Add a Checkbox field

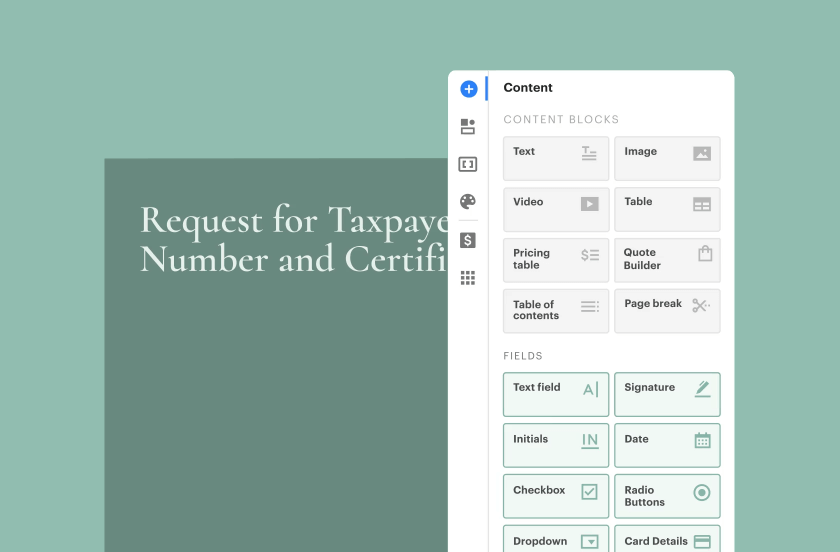555,496
